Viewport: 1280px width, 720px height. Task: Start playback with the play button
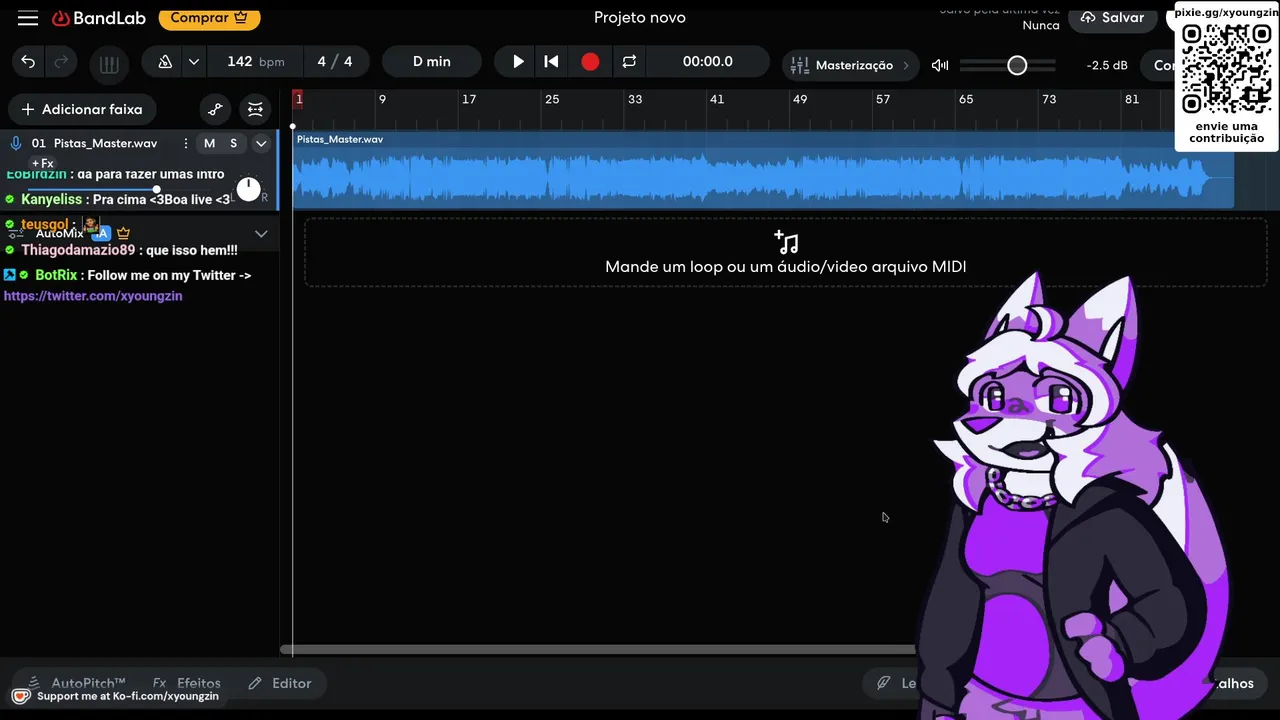(x=518, y=62)
